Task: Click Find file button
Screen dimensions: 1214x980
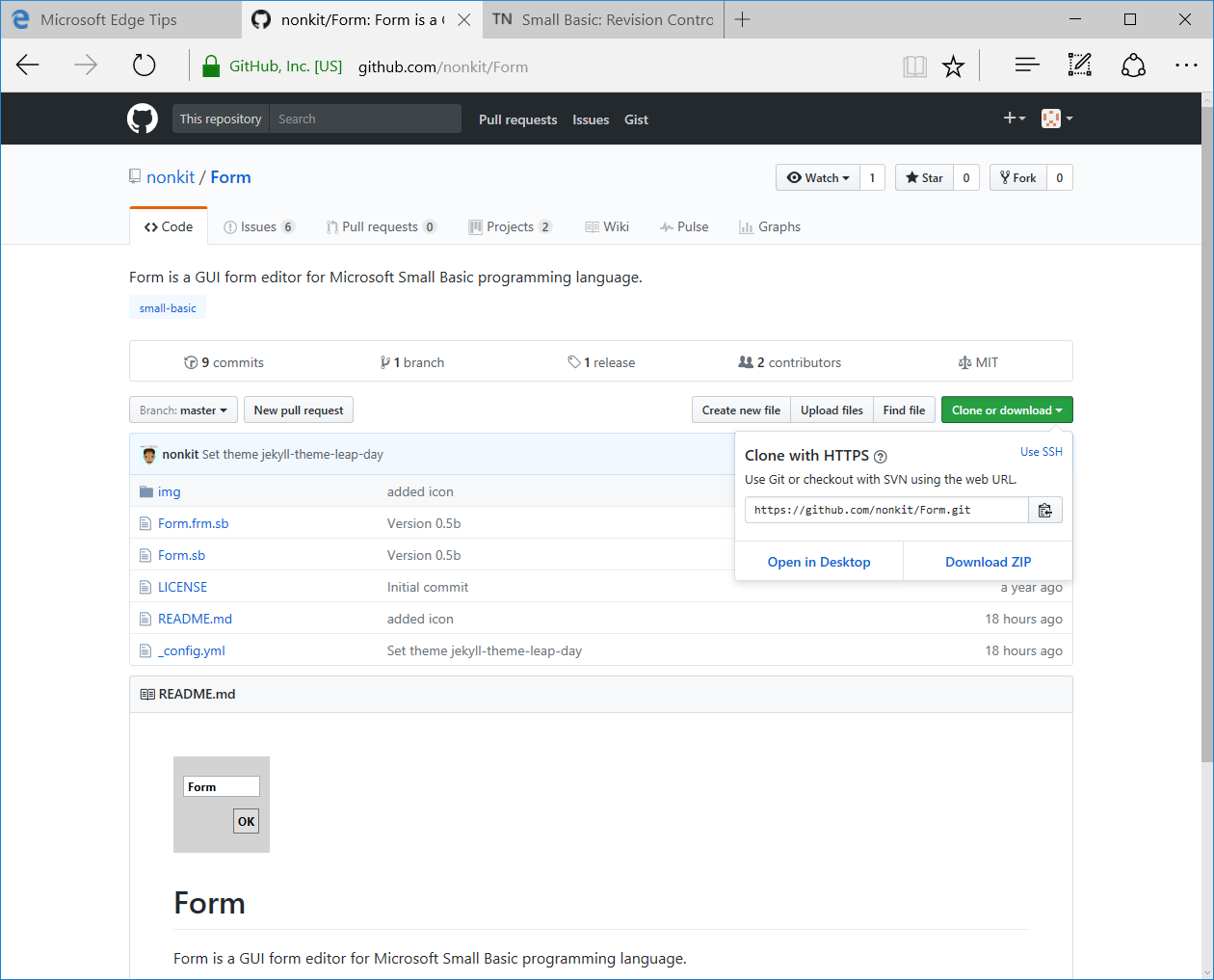Action: (904, 411)
